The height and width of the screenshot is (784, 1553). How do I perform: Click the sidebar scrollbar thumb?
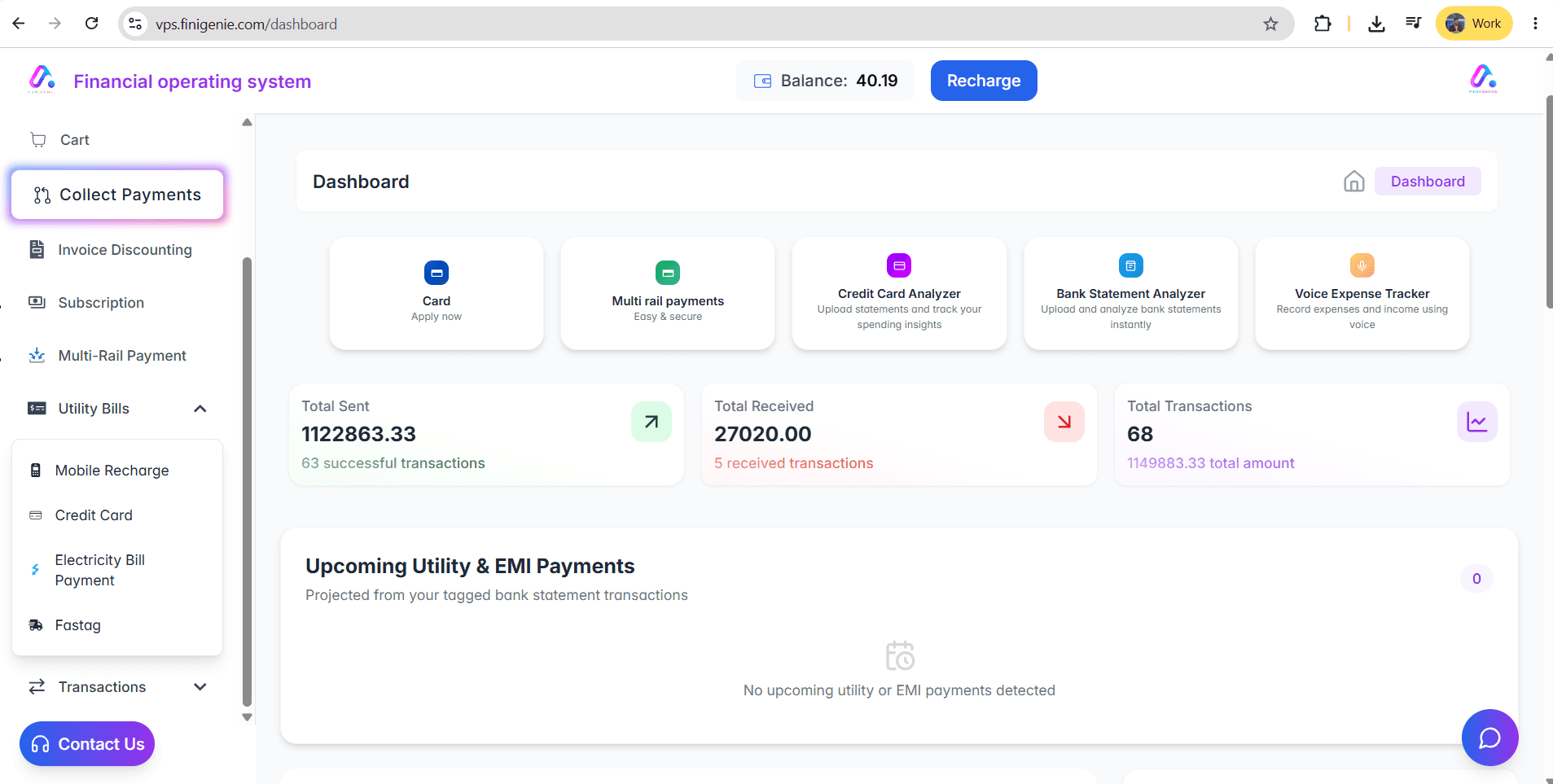coord(247,482)
